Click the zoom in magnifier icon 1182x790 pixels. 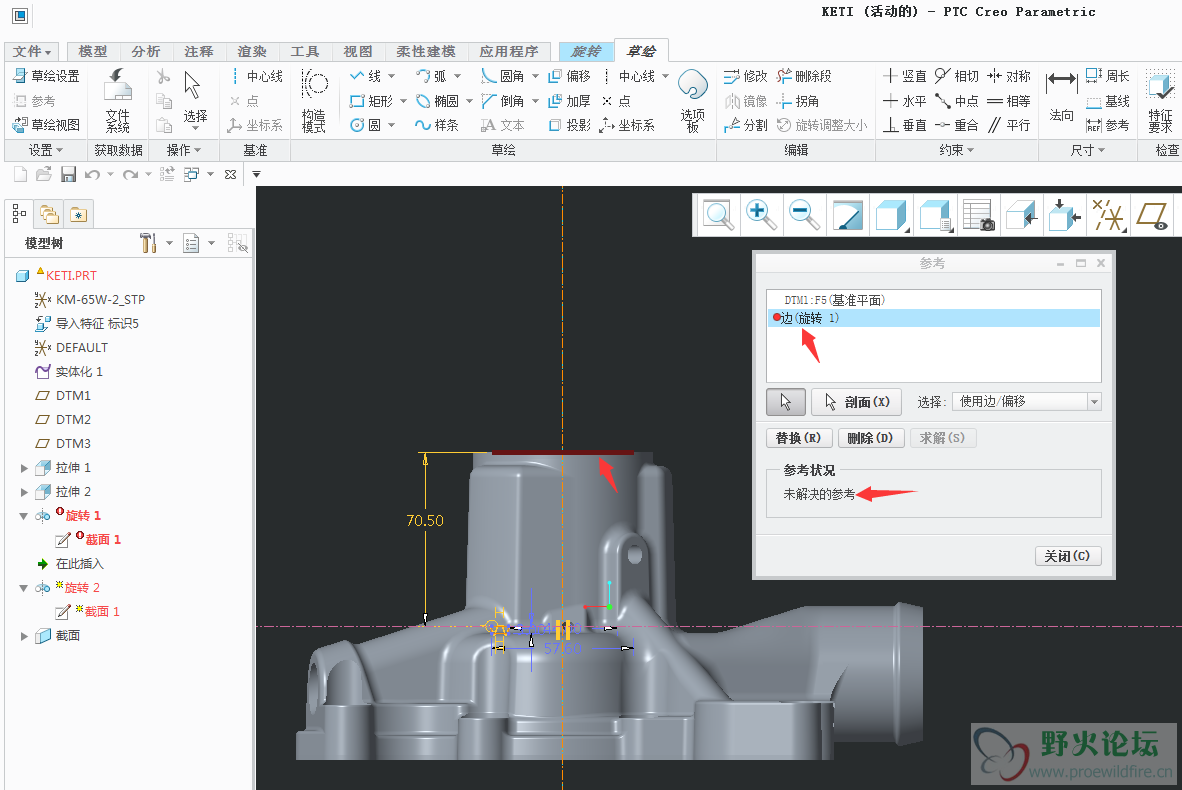click(x=761, y=215)
